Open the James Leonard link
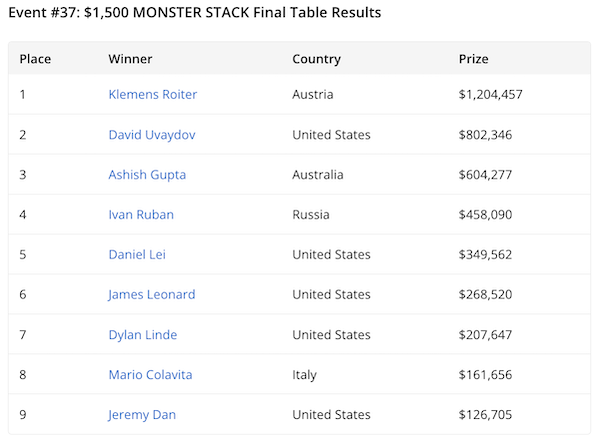The width and height of the screenshot is (600, 448). (x=152, y=294)
